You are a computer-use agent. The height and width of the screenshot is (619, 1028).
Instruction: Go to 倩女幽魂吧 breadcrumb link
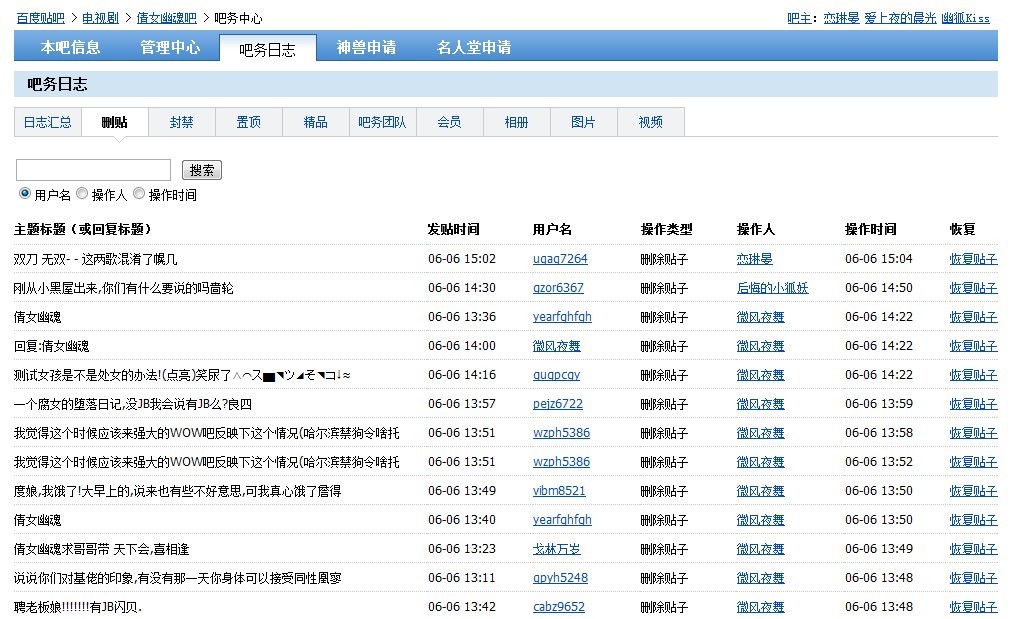point(167,18)
